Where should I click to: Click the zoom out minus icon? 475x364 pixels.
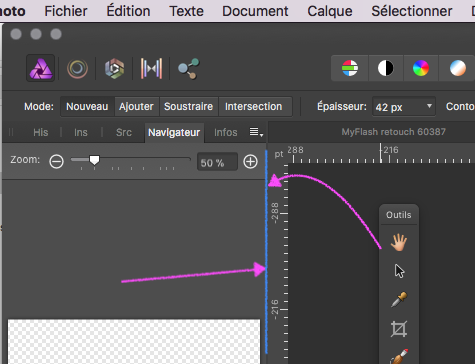[56, 162]
